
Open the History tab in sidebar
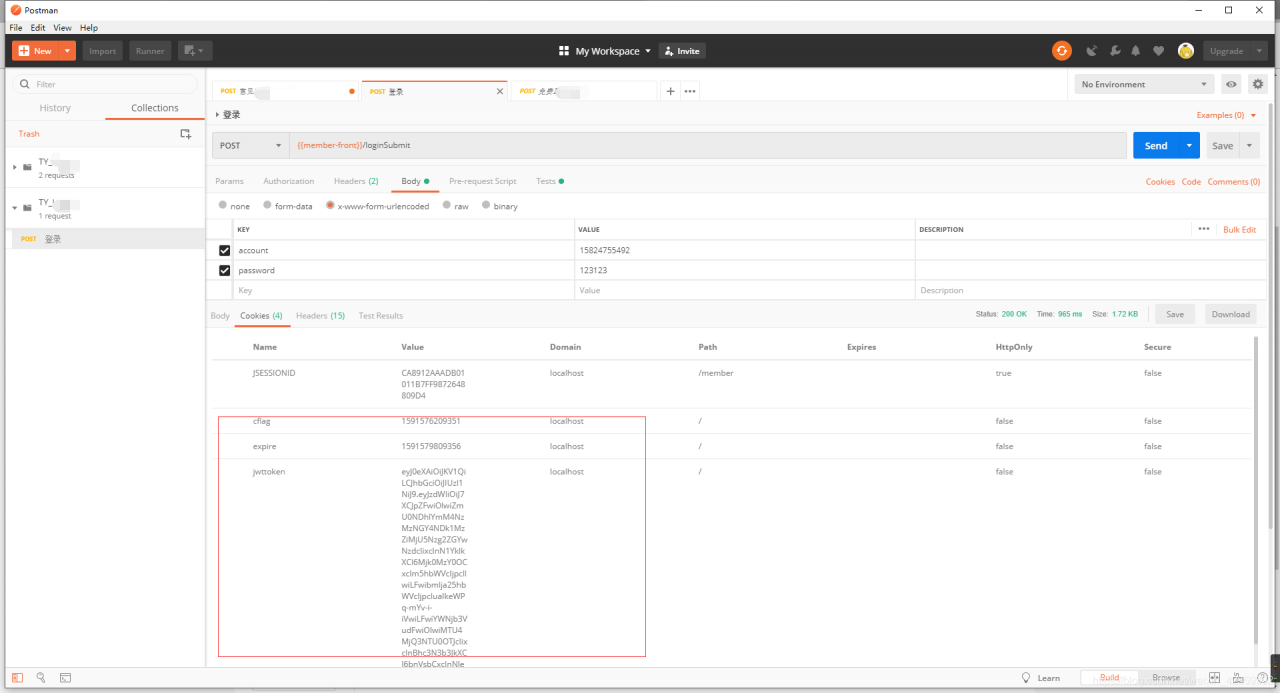[x=55, y=108]
